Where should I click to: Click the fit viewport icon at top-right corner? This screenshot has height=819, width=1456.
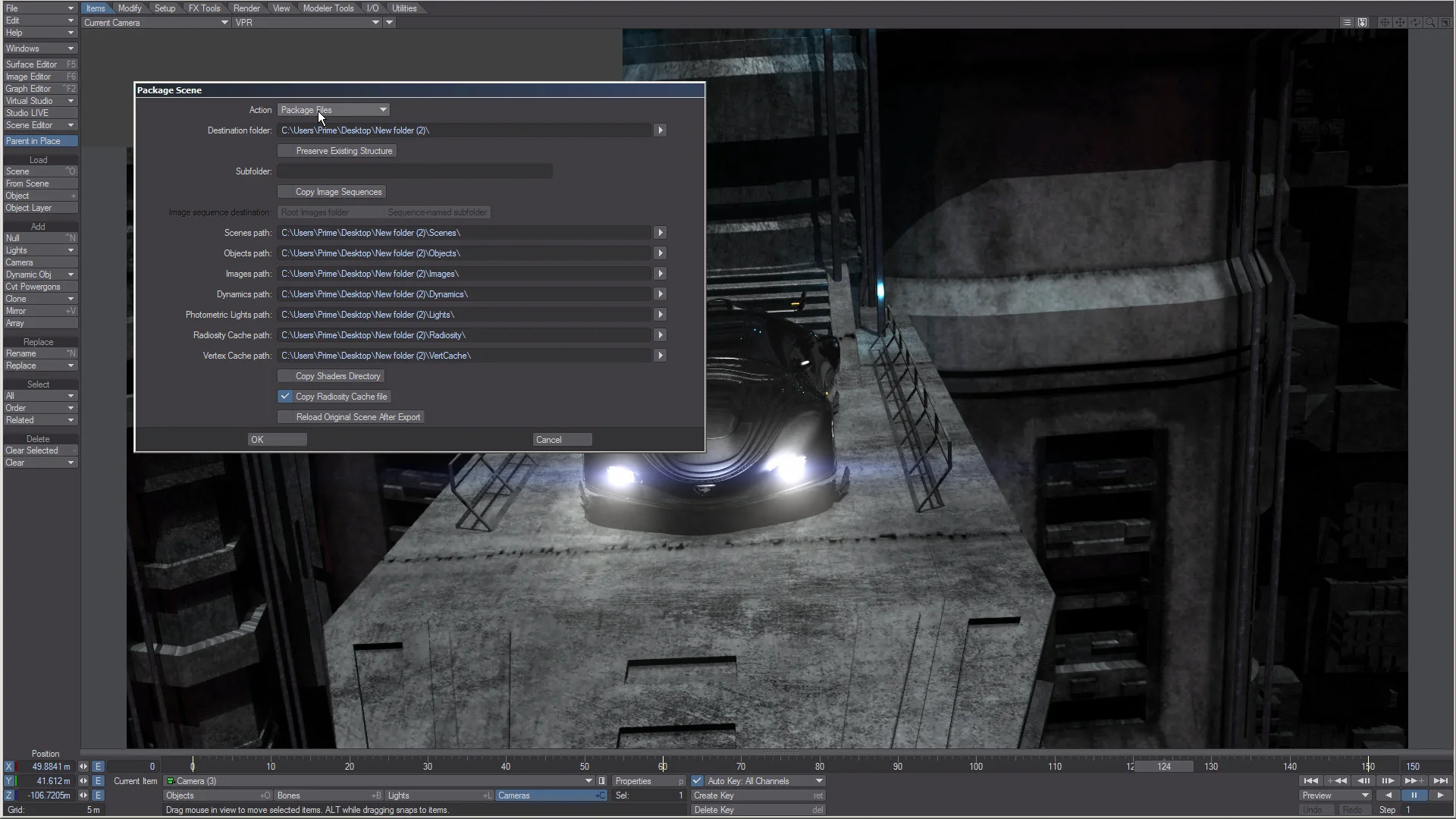click(x=1446, y=22)
